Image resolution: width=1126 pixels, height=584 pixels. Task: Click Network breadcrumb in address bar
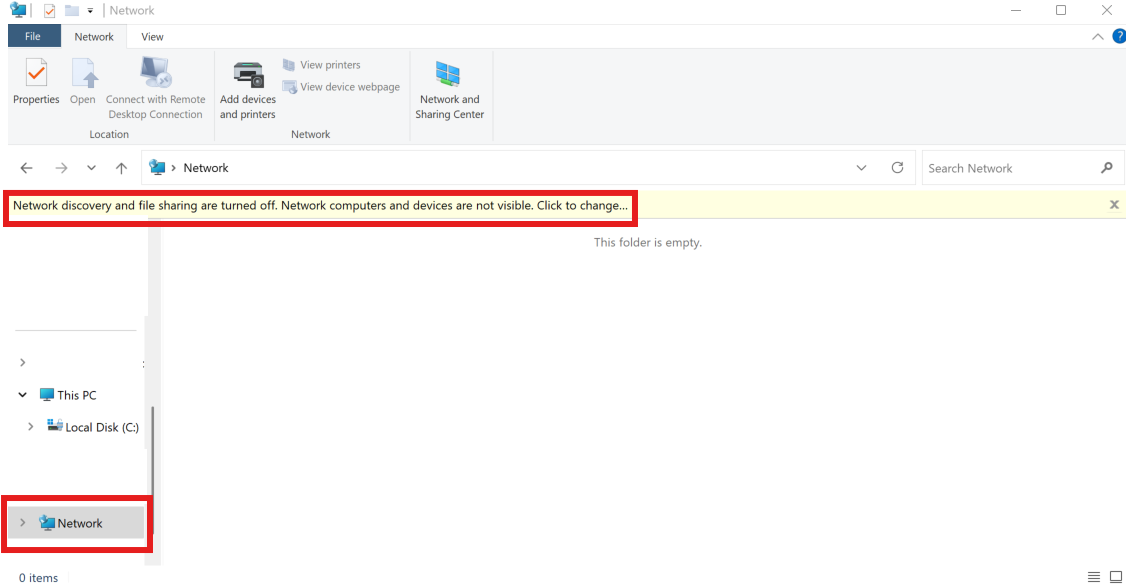206,168
